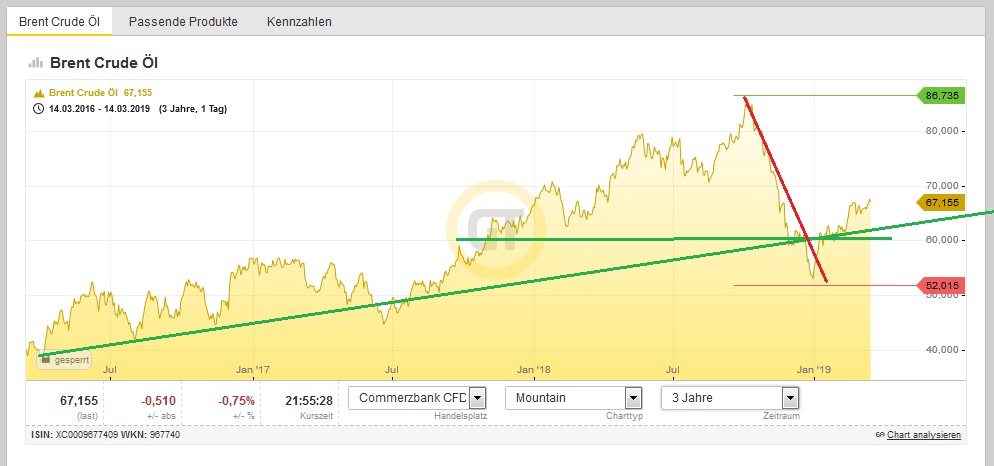Screen dimensions: 994x466
Task: Click the 40,000 y-axis label
Action: (x=941, y=350)
